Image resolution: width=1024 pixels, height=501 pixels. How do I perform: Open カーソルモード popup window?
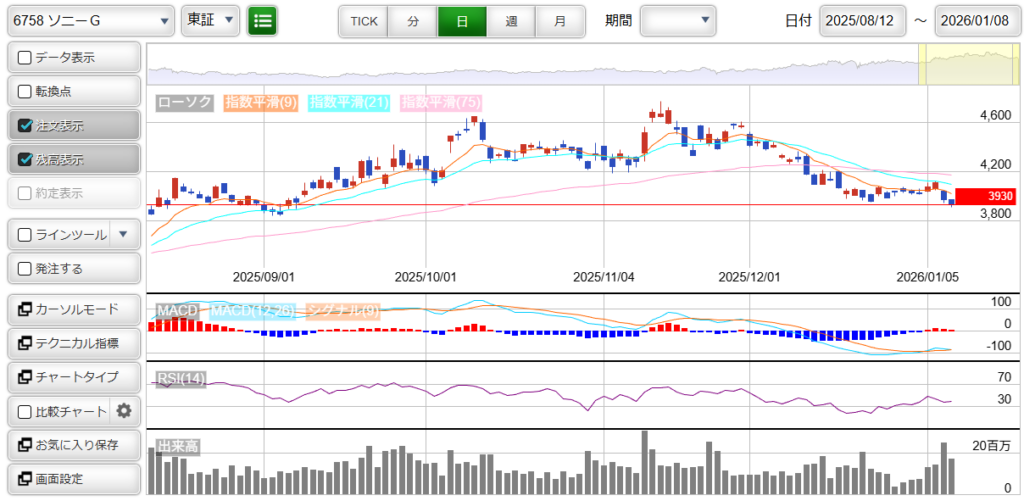pos(73,309)
